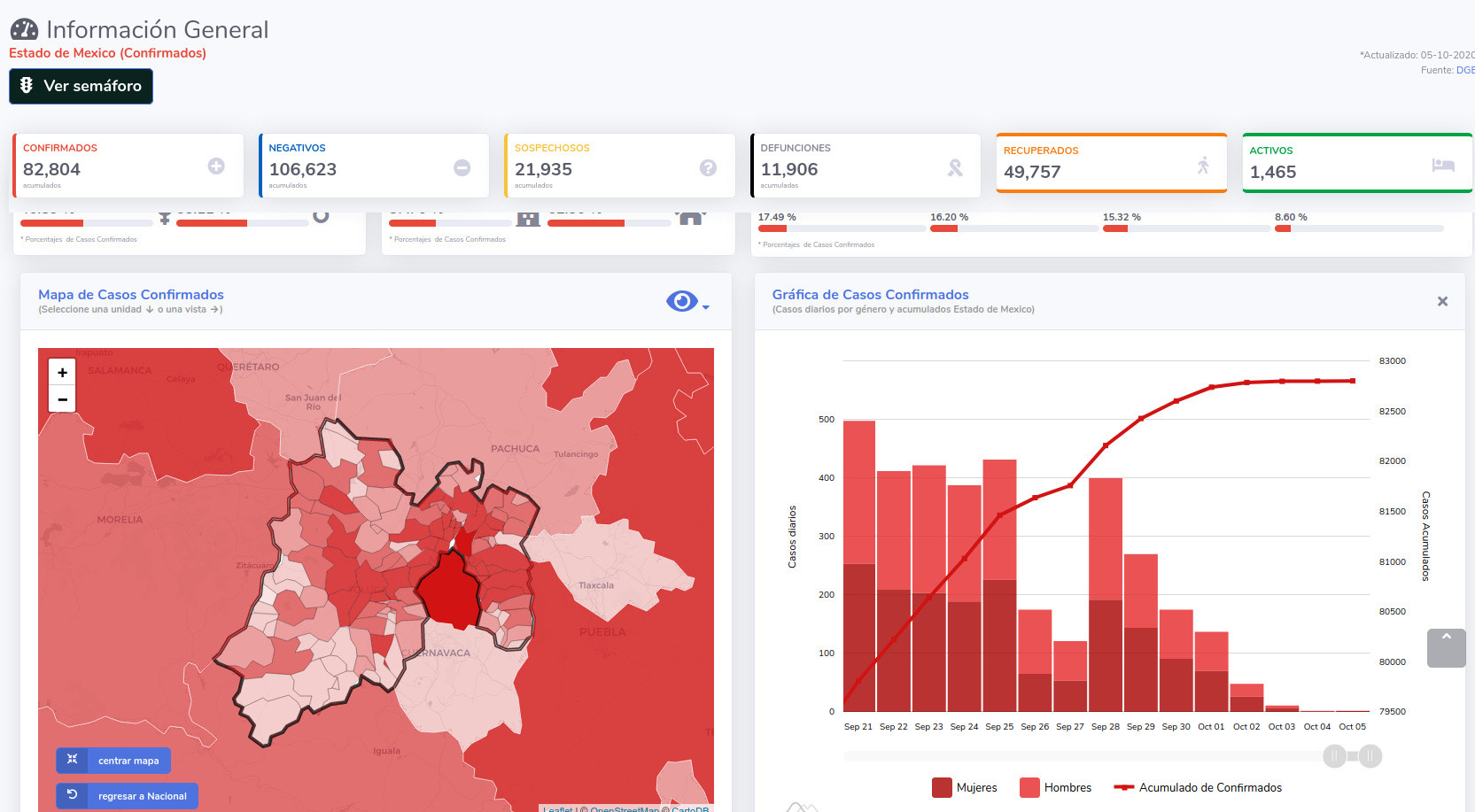The image size is (1475, 812).
Task: Click the Recuperados 49,757 value
Action: pos(1032,172)
